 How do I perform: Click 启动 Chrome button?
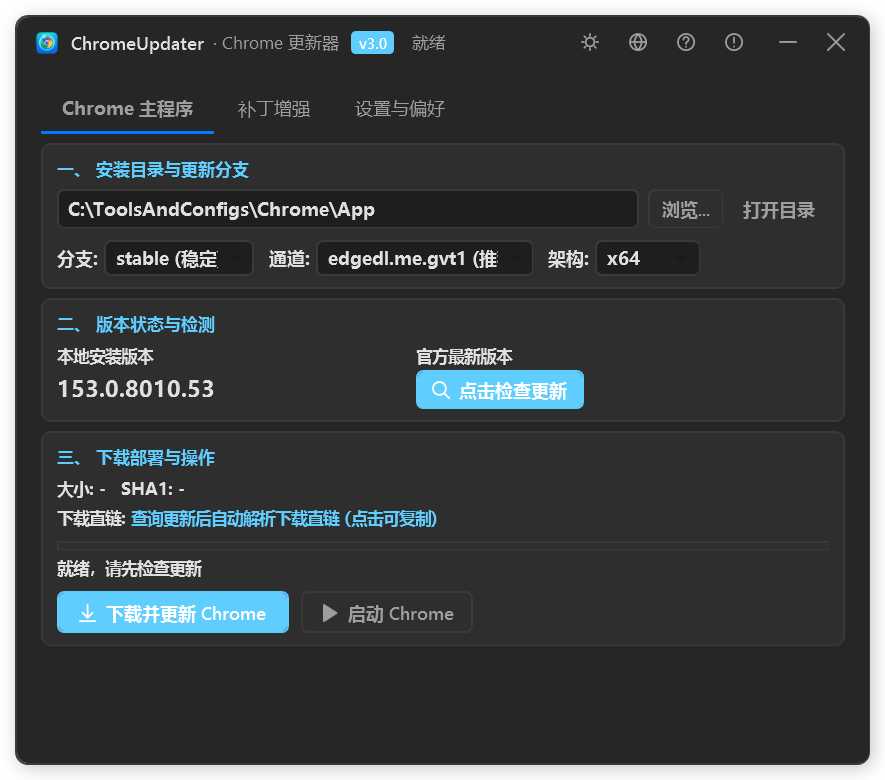387,612
